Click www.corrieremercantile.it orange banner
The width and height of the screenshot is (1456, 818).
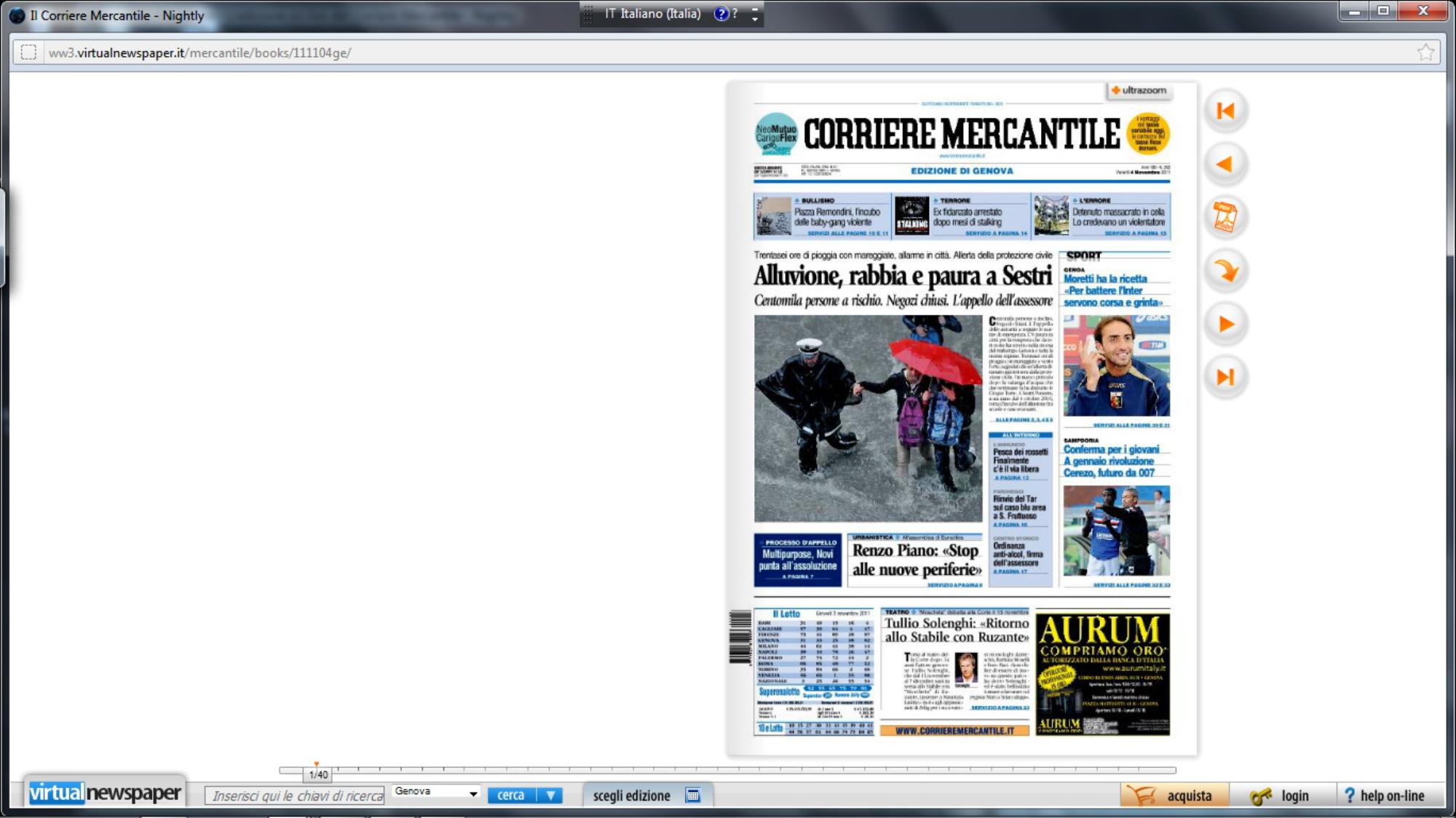(954, 731)
